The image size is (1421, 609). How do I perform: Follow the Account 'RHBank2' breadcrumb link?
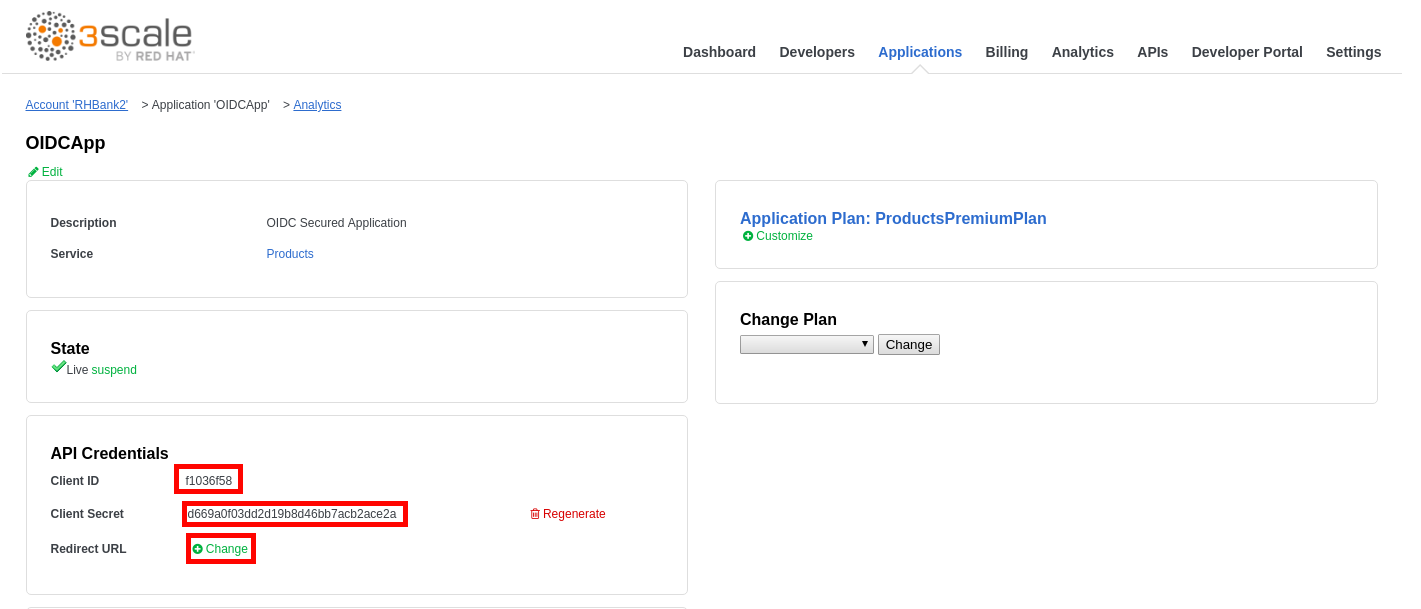77,105
